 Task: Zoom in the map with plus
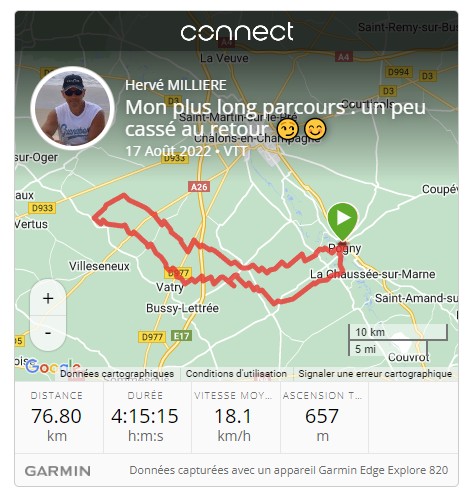pos(48,298)
